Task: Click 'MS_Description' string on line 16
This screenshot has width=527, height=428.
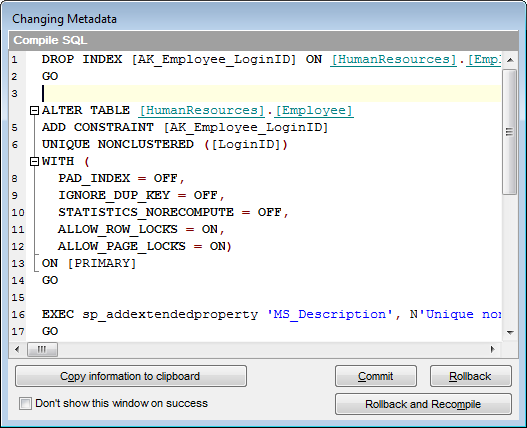Action: coord(330,314)
